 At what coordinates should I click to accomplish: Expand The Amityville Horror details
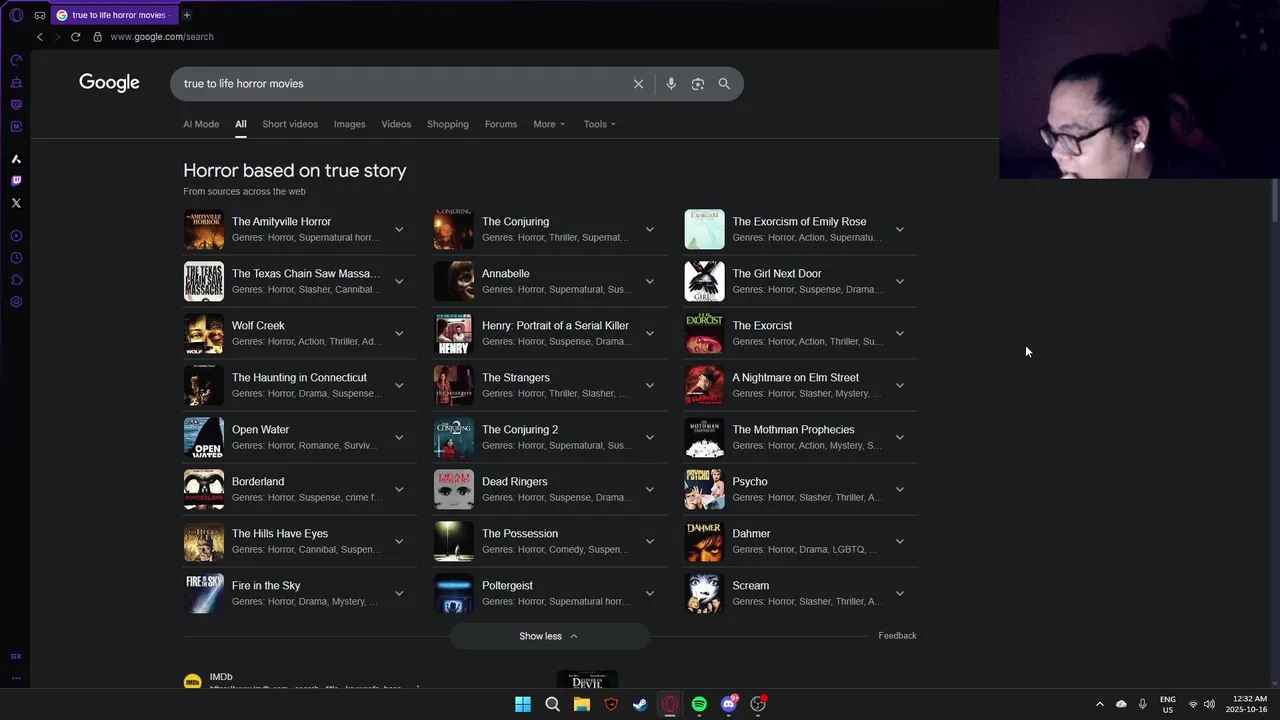(399, 229)
